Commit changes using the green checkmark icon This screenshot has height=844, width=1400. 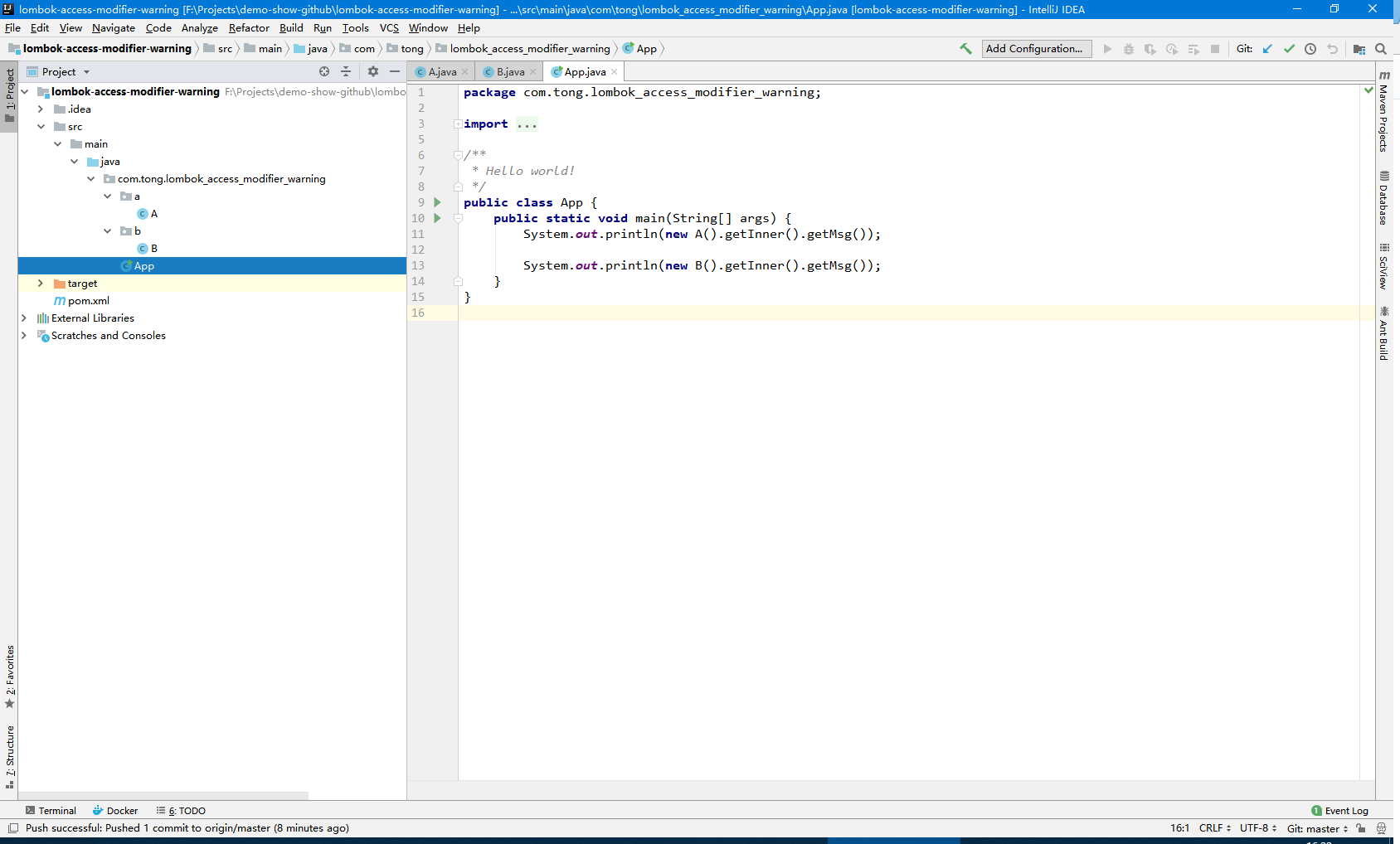[1289, 49]
